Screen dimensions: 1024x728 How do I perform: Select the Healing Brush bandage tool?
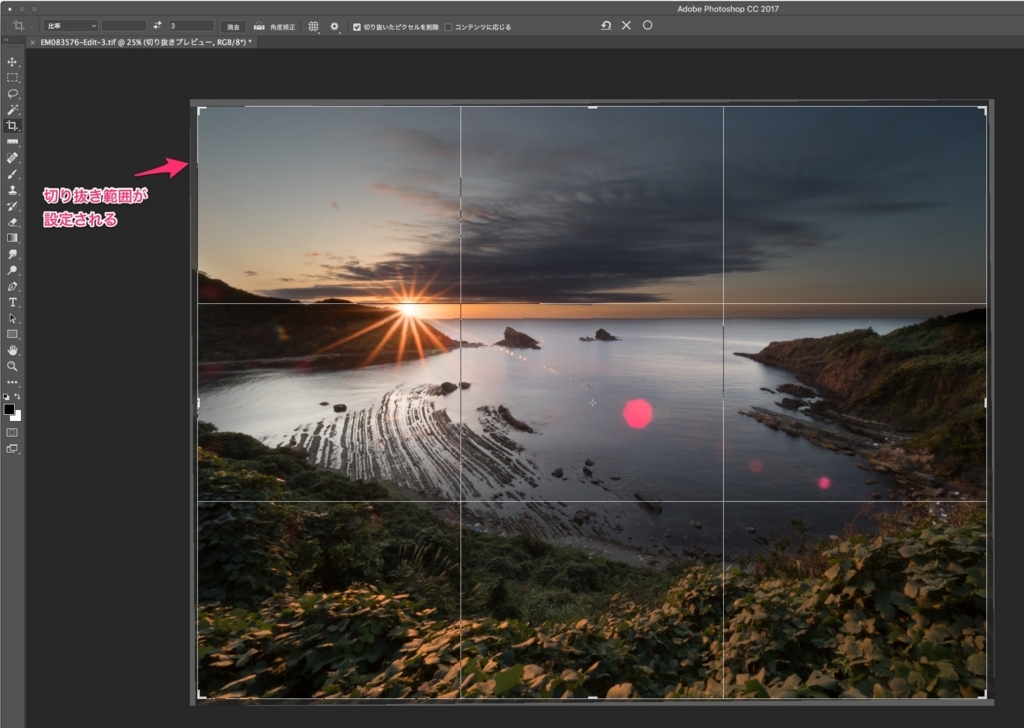pyautogui.click(x=12, y=158)
